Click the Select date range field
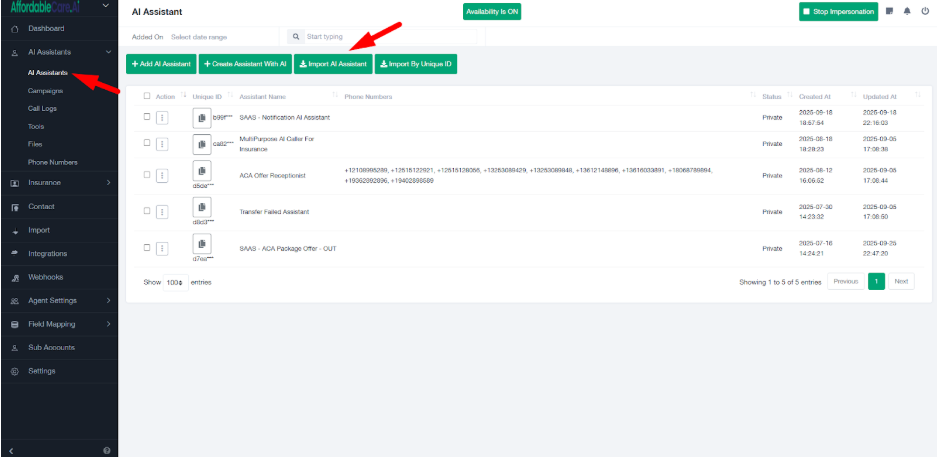The height and width of the screenshot is (459, 941). coord(198,37)
